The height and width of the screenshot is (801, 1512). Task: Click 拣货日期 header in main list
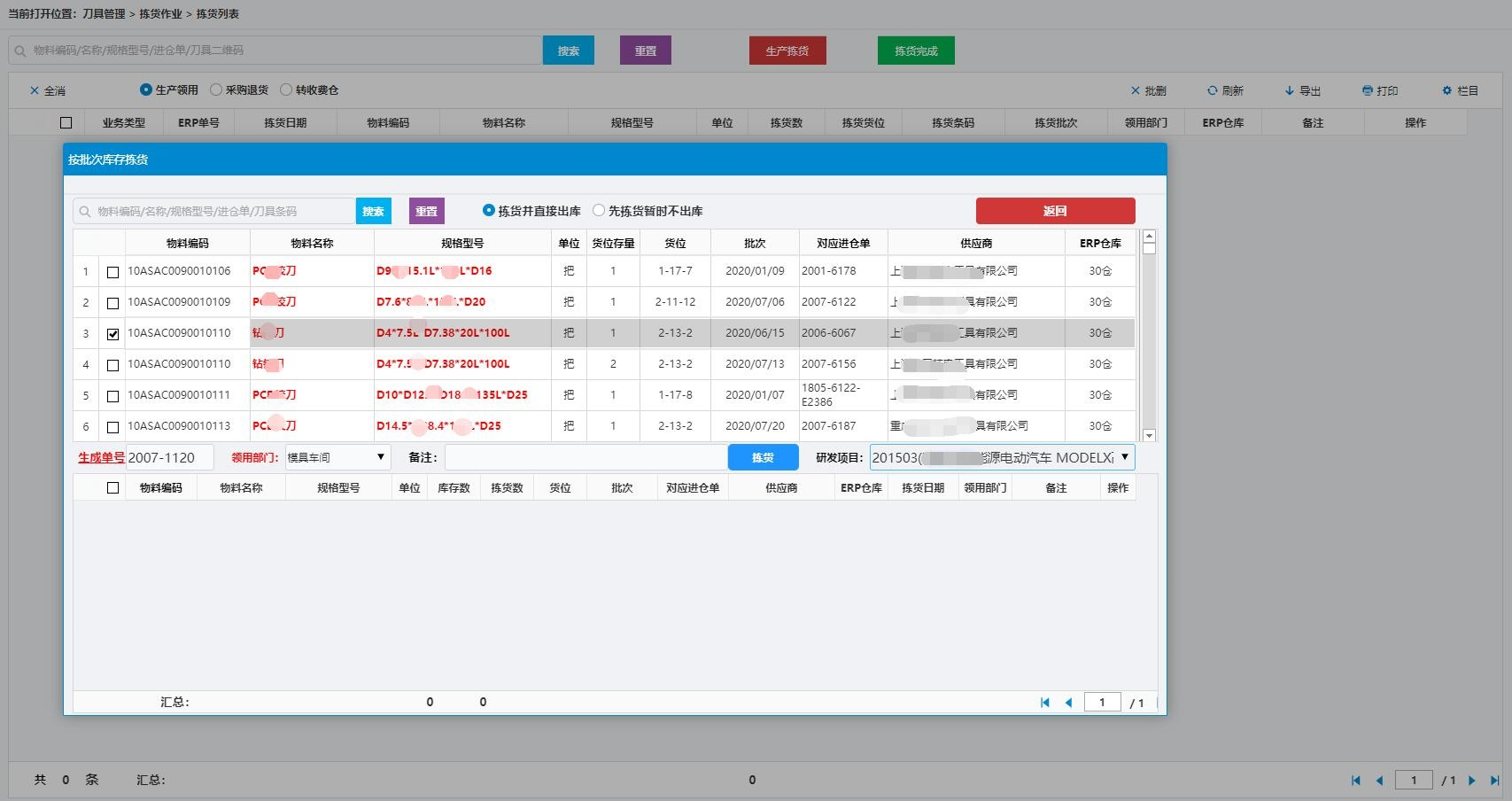click(285, 123)
